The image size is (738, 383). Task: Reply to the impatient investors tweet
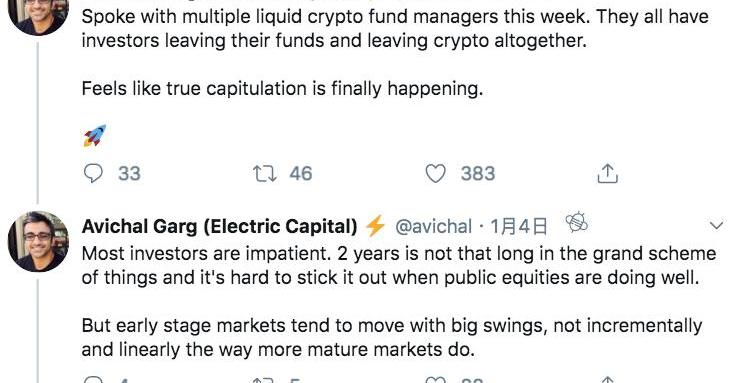pyautogui.click(x=93, y=379)
